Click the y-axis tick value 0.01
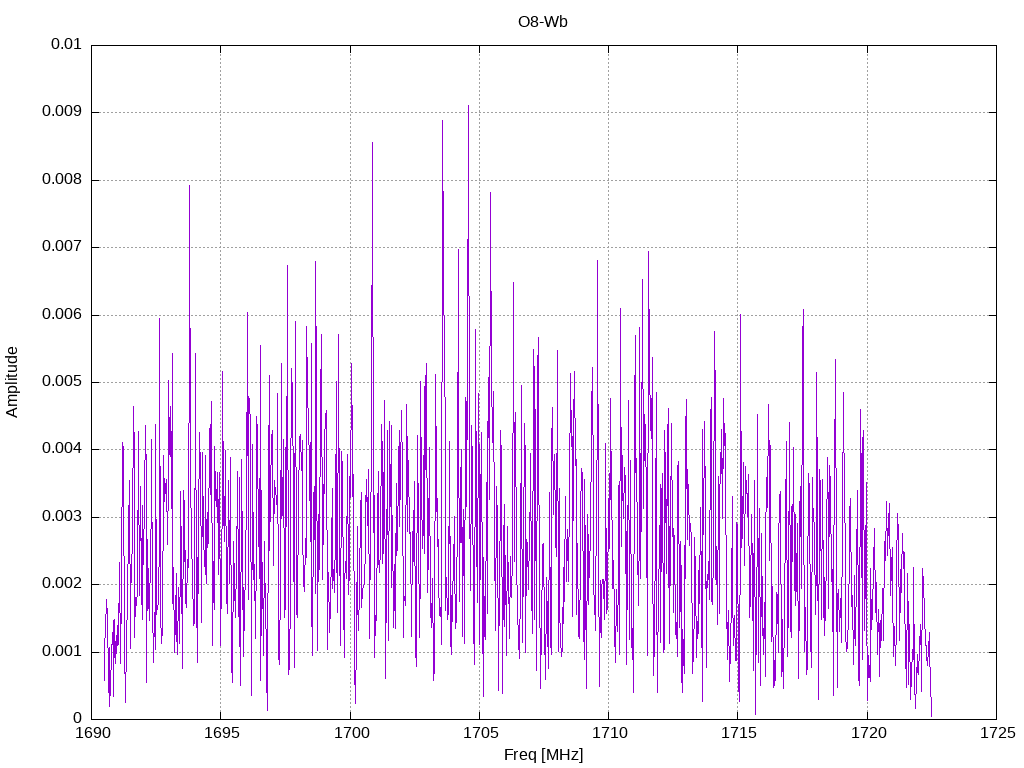Viewport: 1024px width, 768px height. click(67, 44)
